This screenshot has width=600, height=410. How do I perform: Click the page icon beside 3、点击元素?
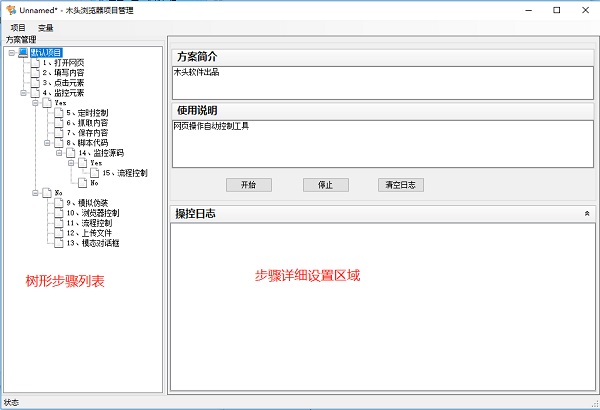(35, 83)
